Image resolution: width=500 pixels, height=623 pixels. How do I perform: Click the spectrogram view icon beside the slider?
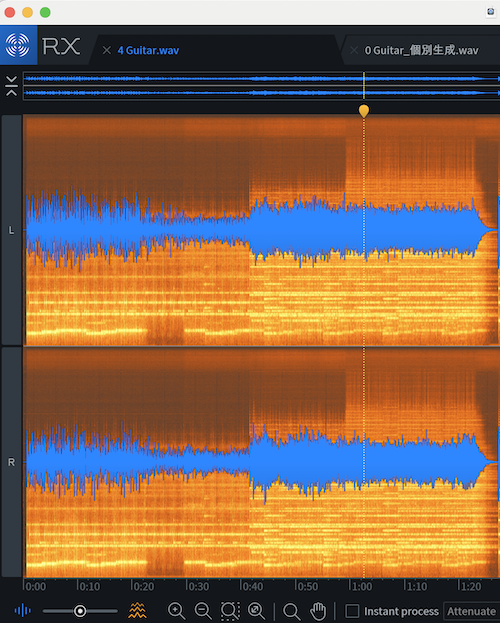pyautogui.click(x=138, y=610)
